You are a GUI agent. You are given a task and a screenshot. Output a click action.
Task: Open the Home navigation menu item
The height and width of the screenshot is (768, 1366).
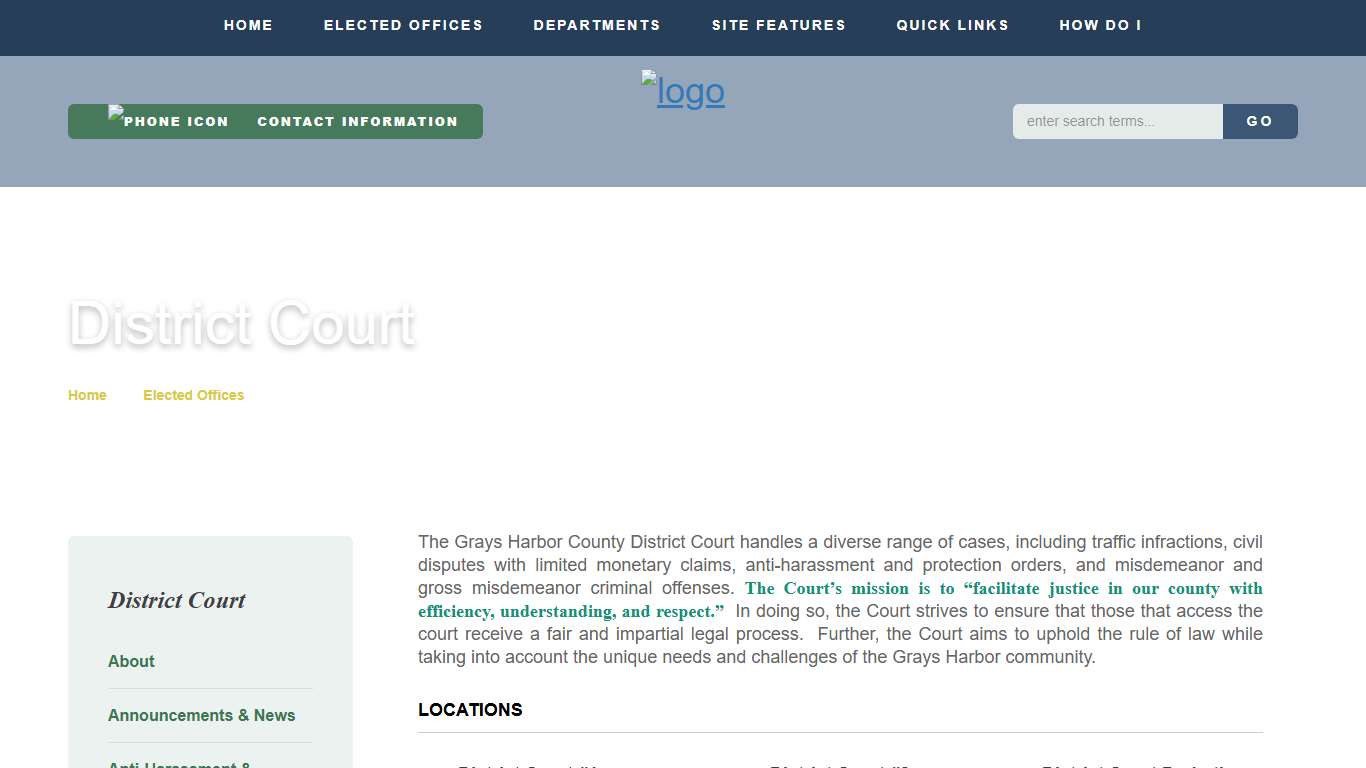click(248, 25)
